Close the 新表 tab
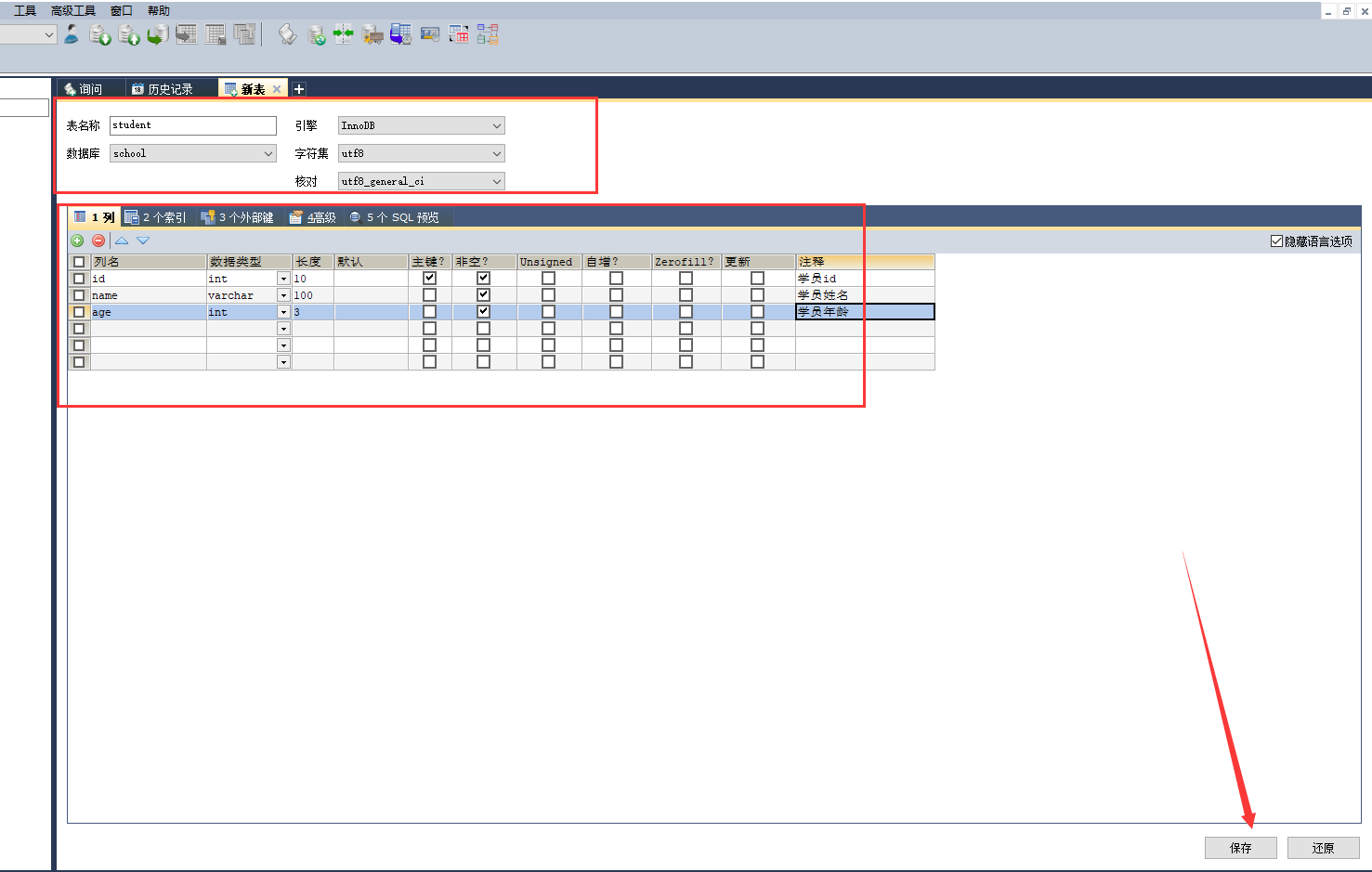 tap(277, 89)
